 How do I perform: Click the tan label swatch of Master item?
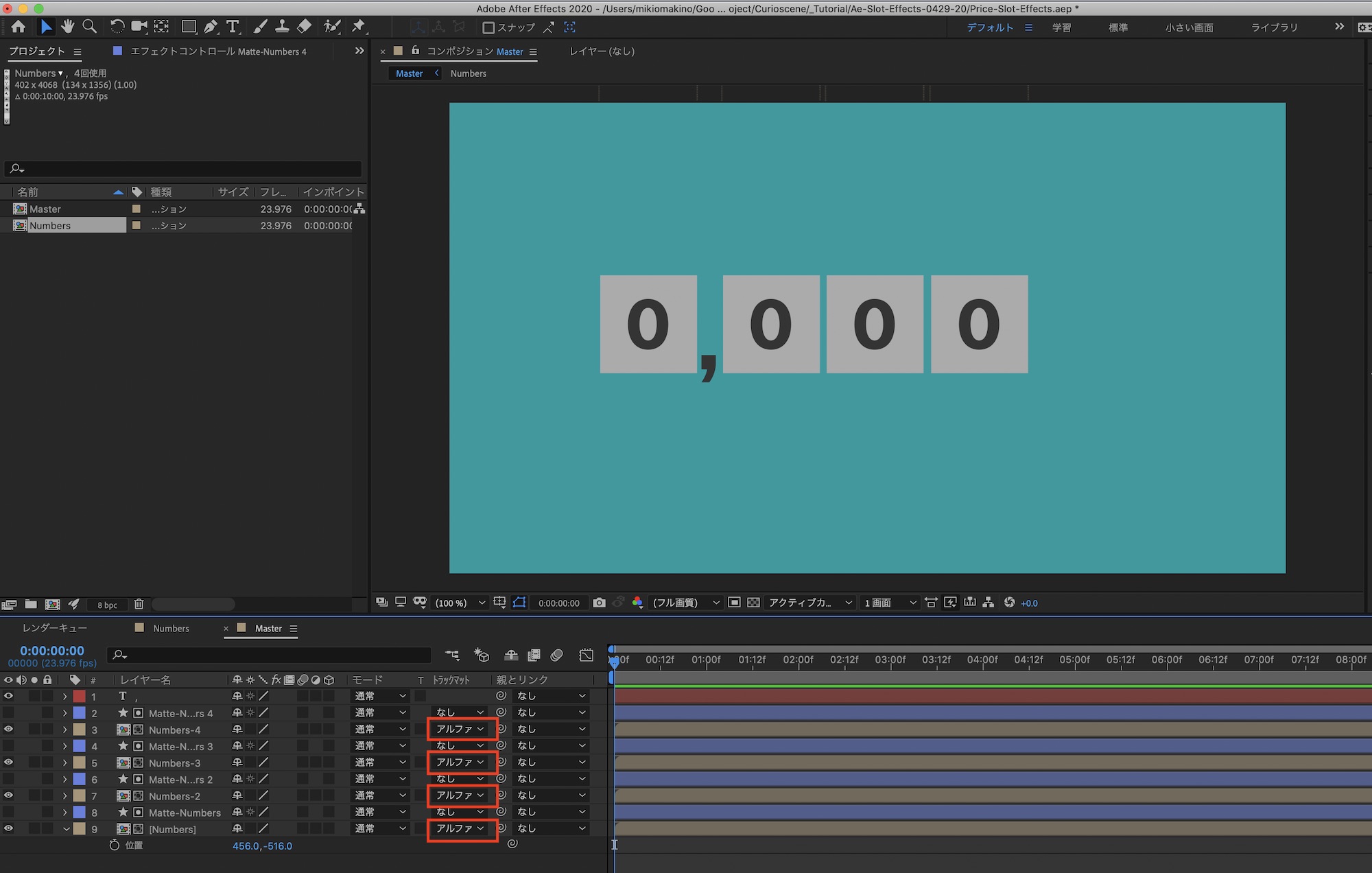point(137,209)
